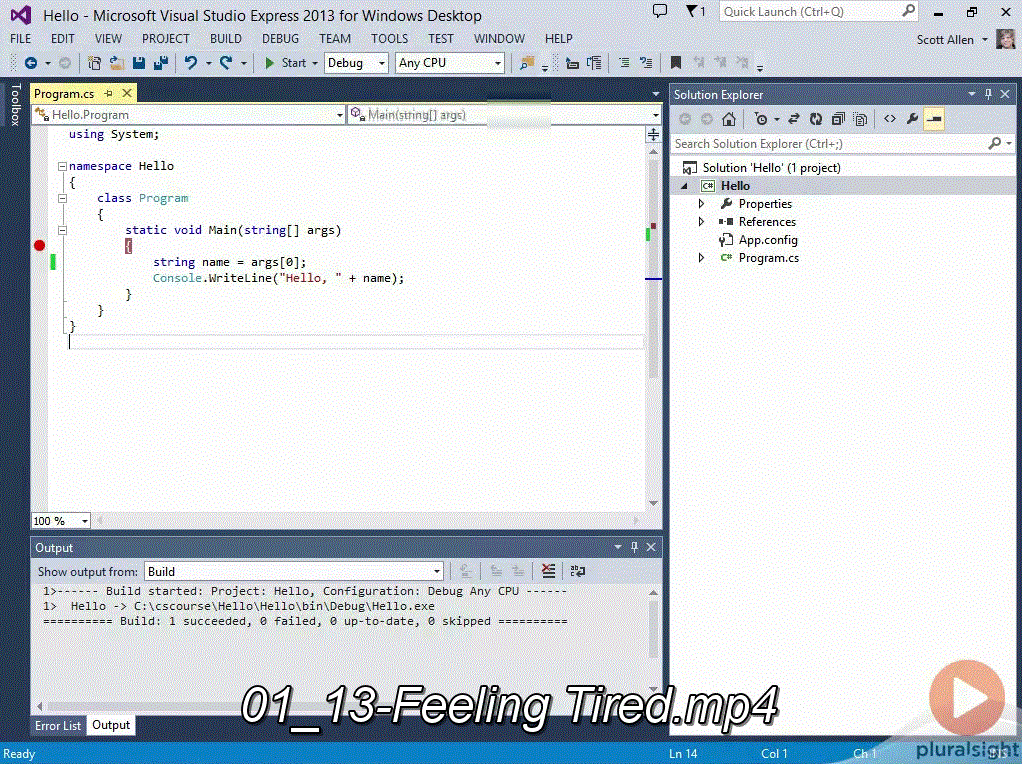Click the Visual Studio logo icon

pyautogui.click(x=21, y=14)
